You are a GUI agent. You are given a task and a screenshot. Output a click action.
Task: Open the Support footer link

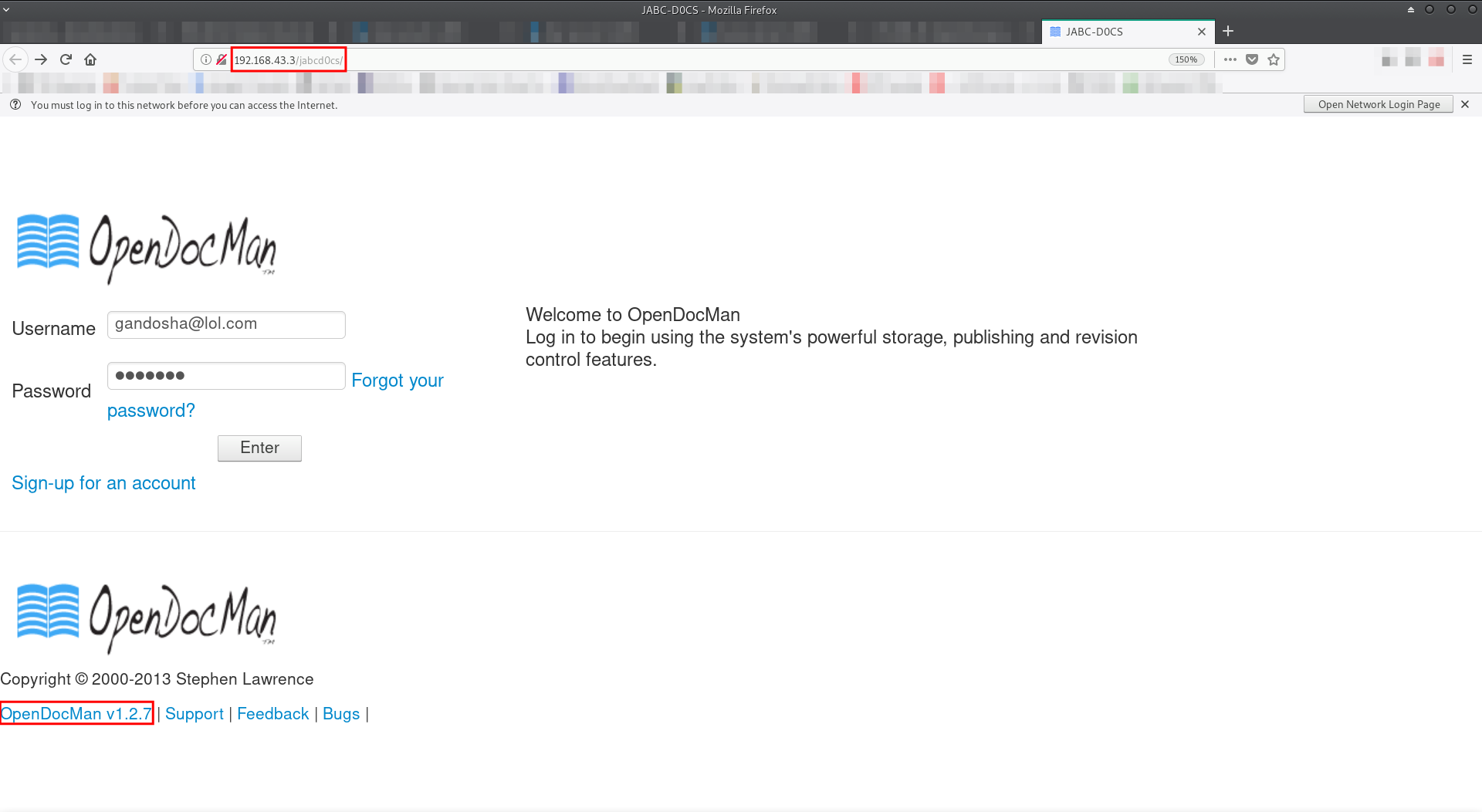[x=195, y=714]
